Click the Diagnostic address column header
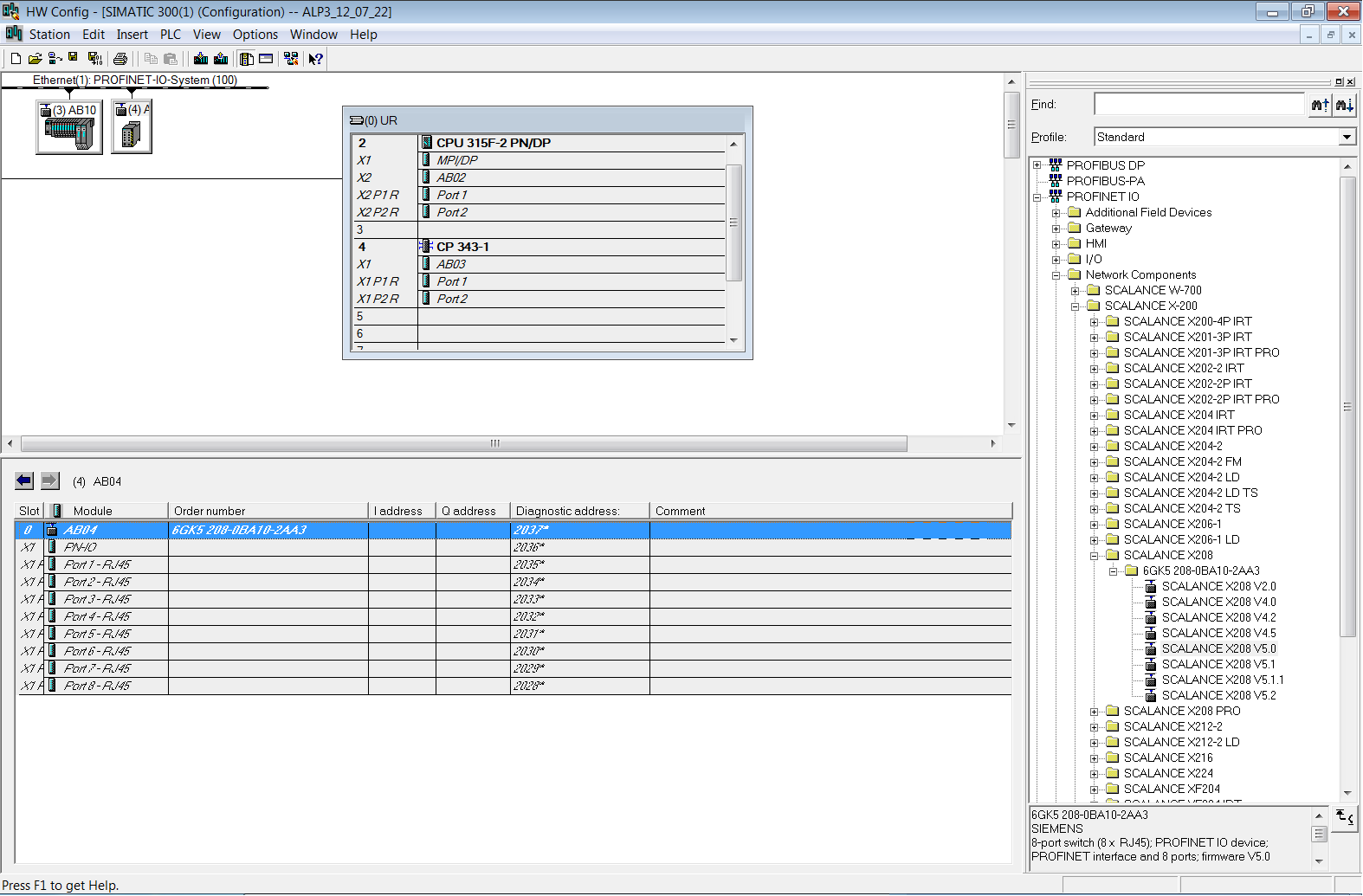1363x896 pixels. pyautogui.click(x=580, y=511)
